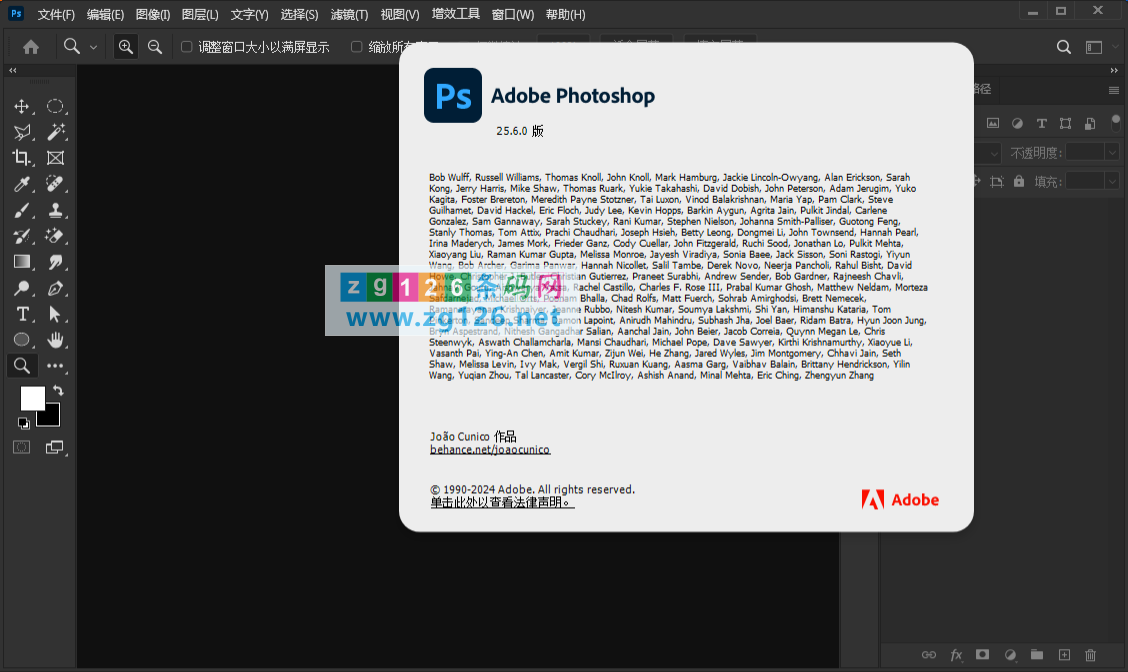The width and height of the screenshot is (1128, 672).
Task: Select the Zoom tool in the toolbox
Action: pyautogui.click(x=22, y=365)
